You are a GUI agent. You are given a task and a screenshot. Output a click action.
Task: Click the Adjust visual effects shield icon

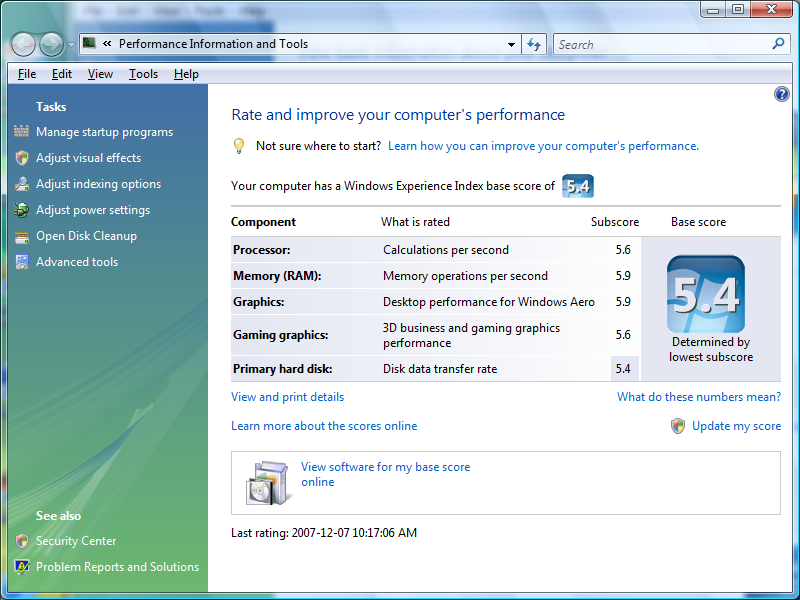point(22,158)
